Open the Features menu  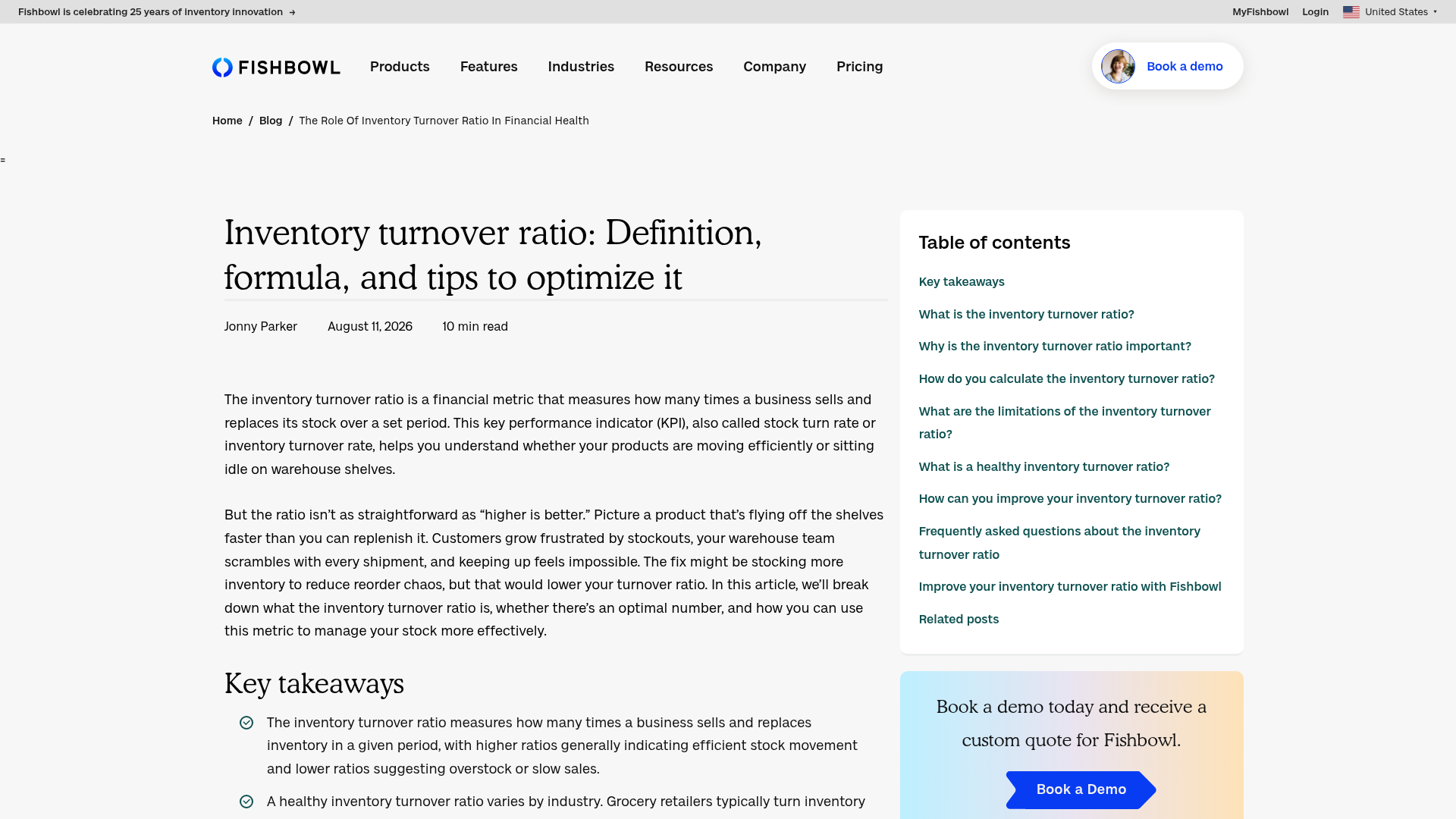click(x=489, y=67)
